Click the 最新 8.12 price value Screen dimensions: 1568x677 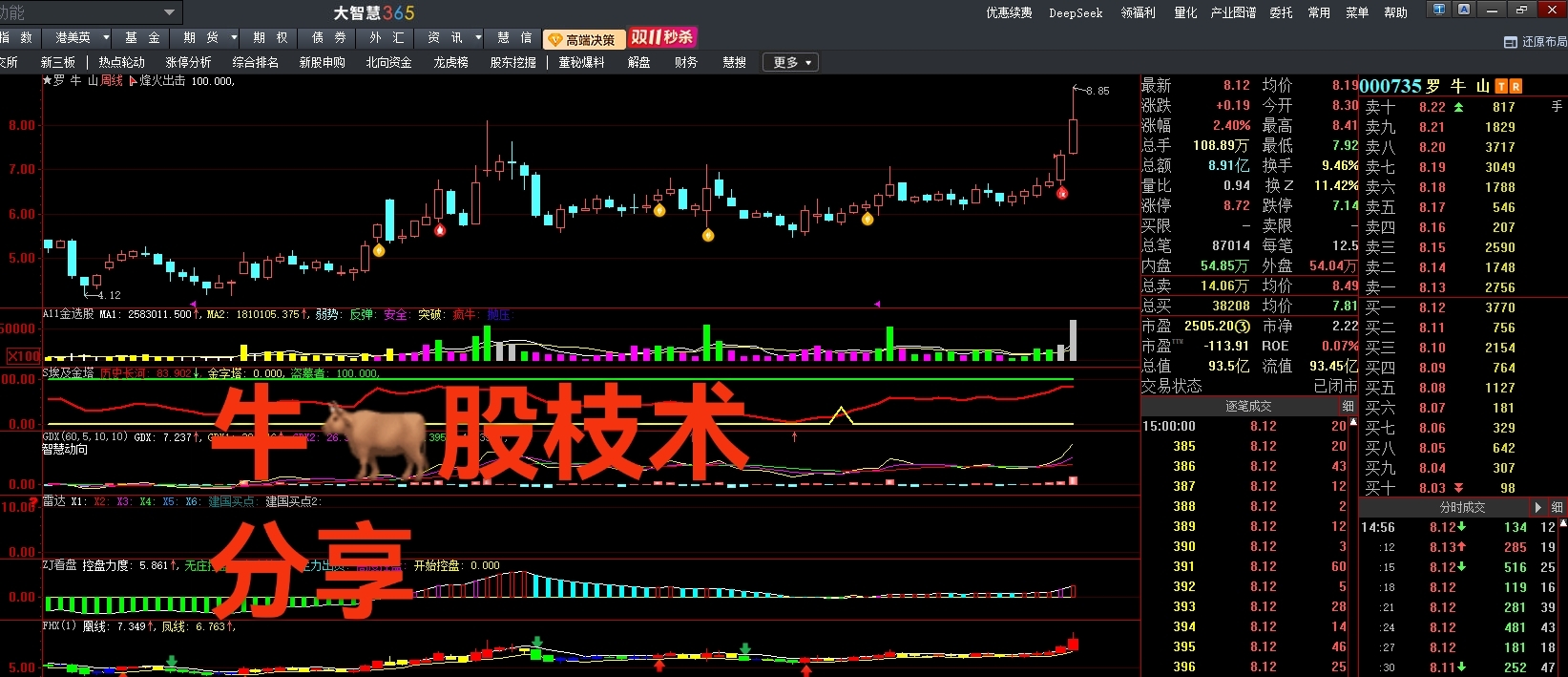pyautogui.click(x=1237, y=86)
